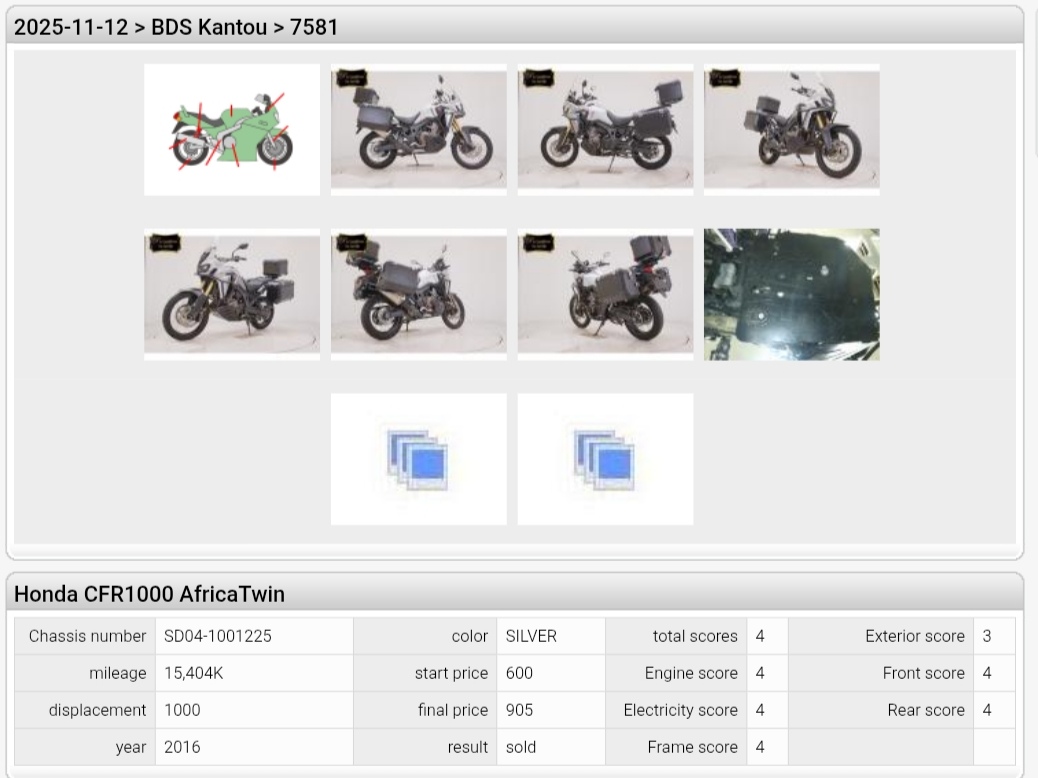The image size is (1038, 778).
Task: Open rear view photo with top box upper right
Action: (605, 294)
